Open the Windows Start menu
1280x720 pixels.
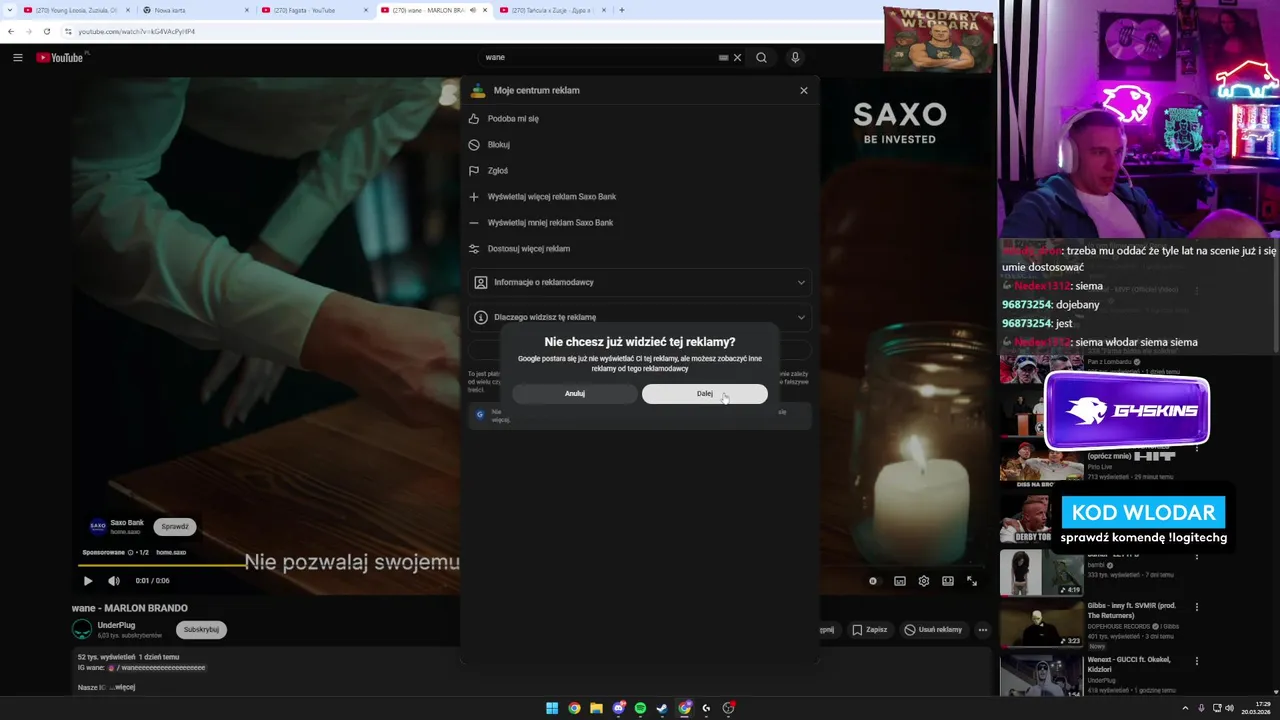coord(552,708)
